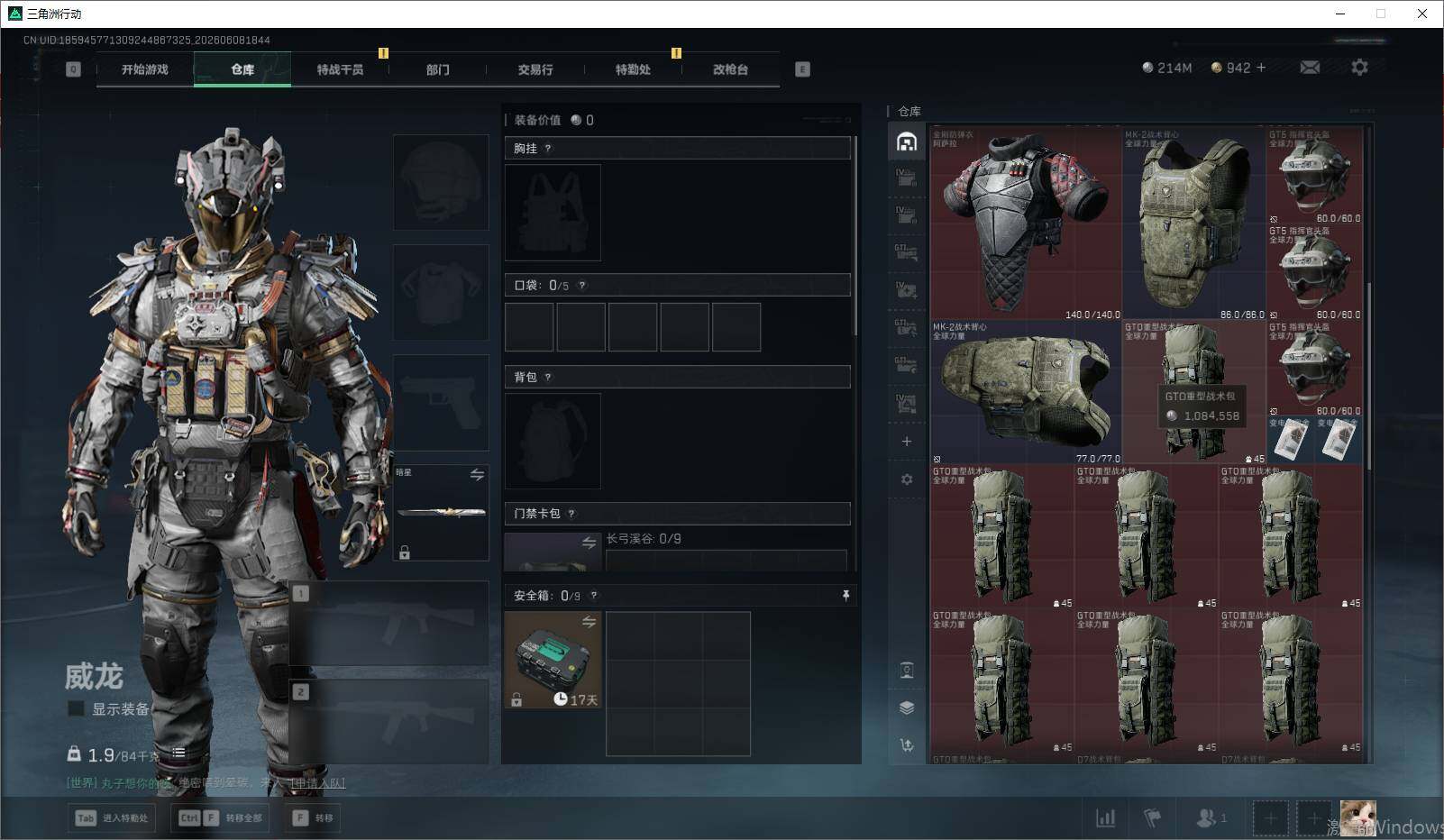The image size is (1444, 840).
Task: Add a new warehouse container with plus
Action: click(x=907, y=442)
